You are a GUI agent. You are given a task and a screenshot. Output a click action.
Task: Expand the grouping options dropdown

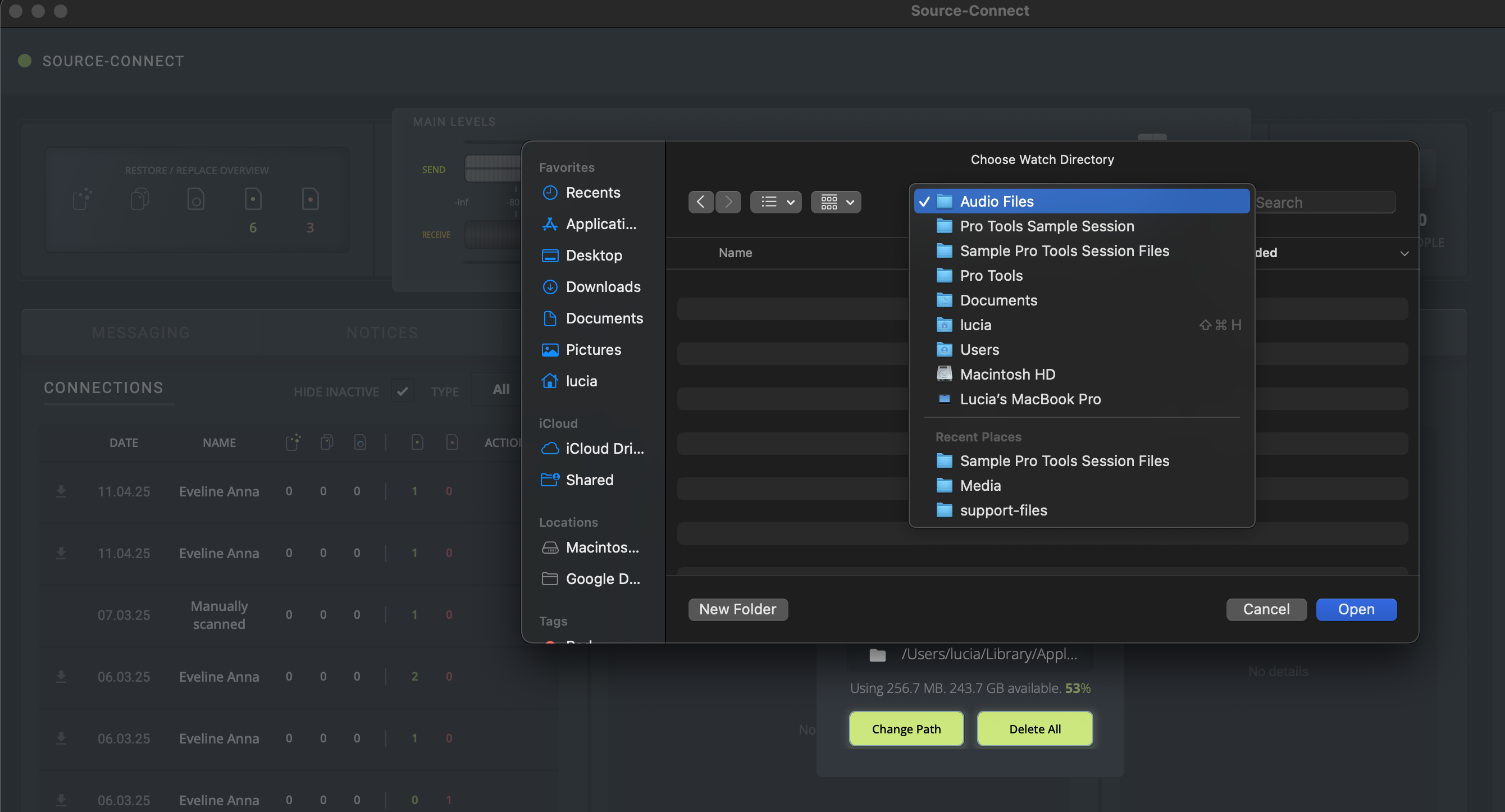[x=836, y=202]
